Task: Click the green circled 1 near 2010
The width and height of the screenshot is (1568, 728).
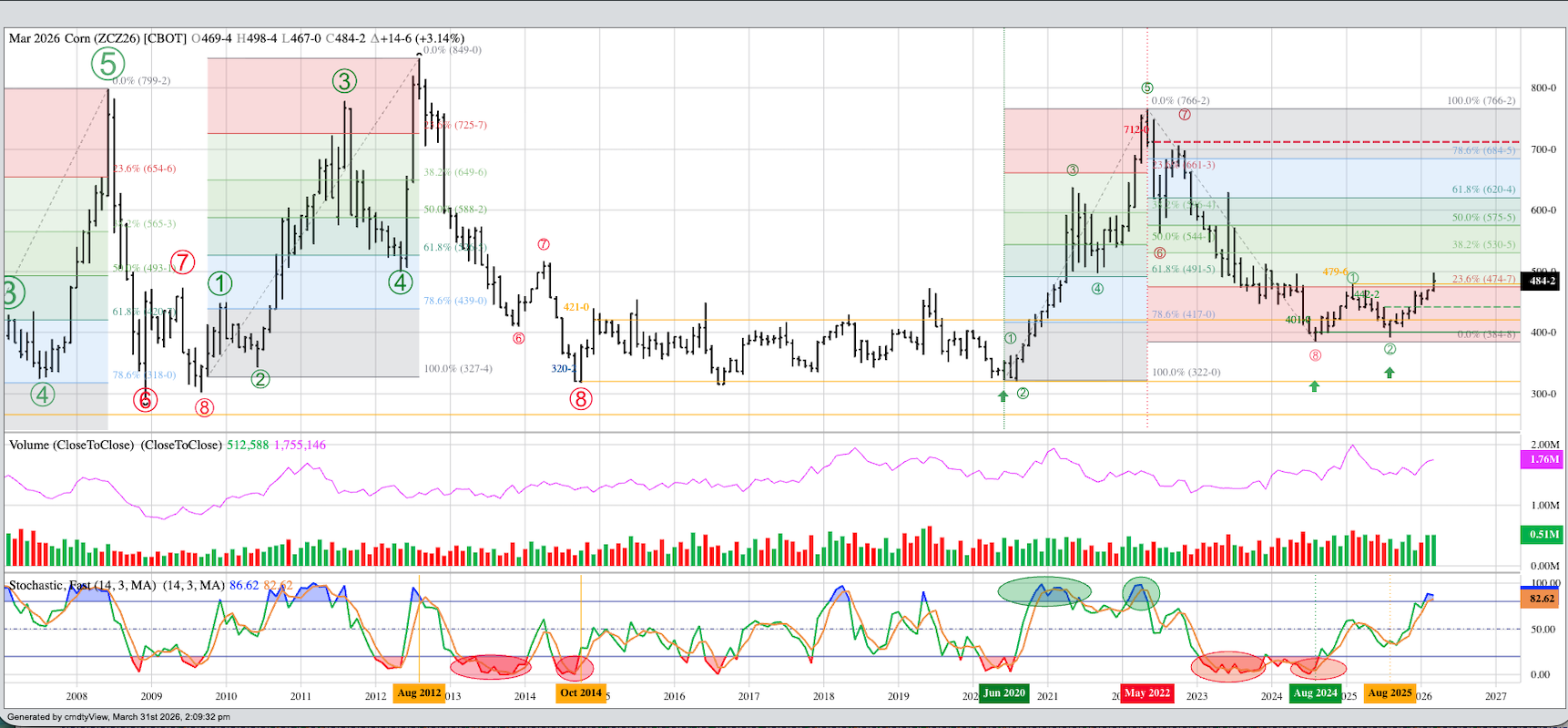Action: coord(220,283)
